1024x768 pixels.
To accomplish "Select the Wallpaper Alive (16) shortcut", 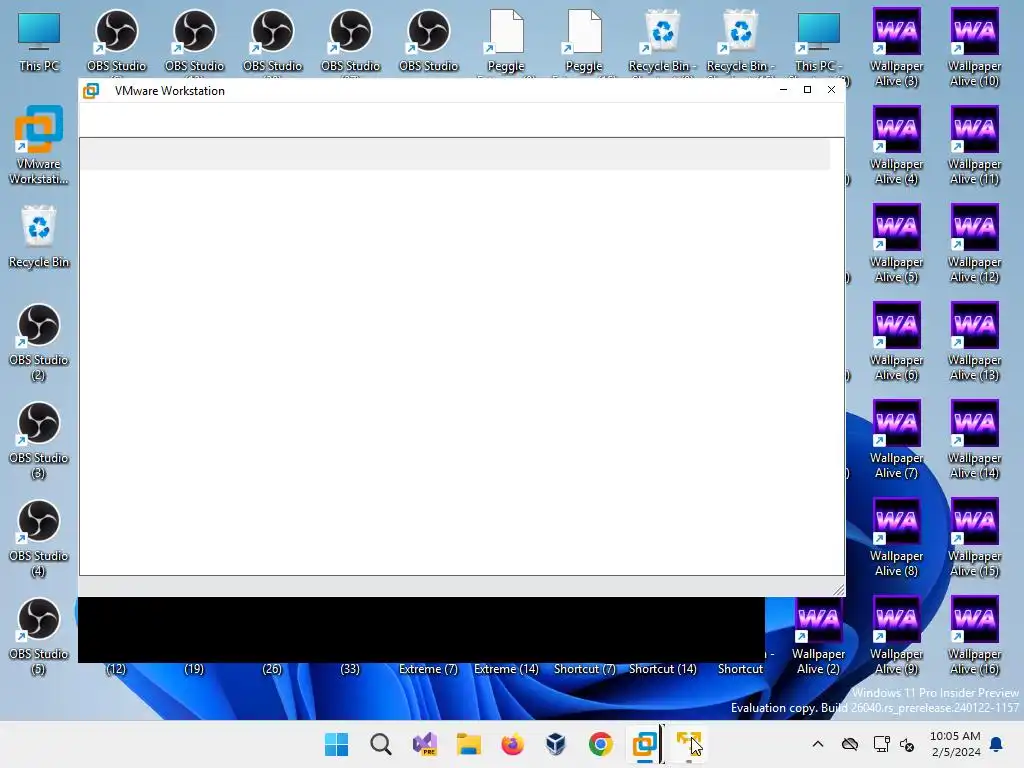I will pyautogui.click(x=974, y=635).
